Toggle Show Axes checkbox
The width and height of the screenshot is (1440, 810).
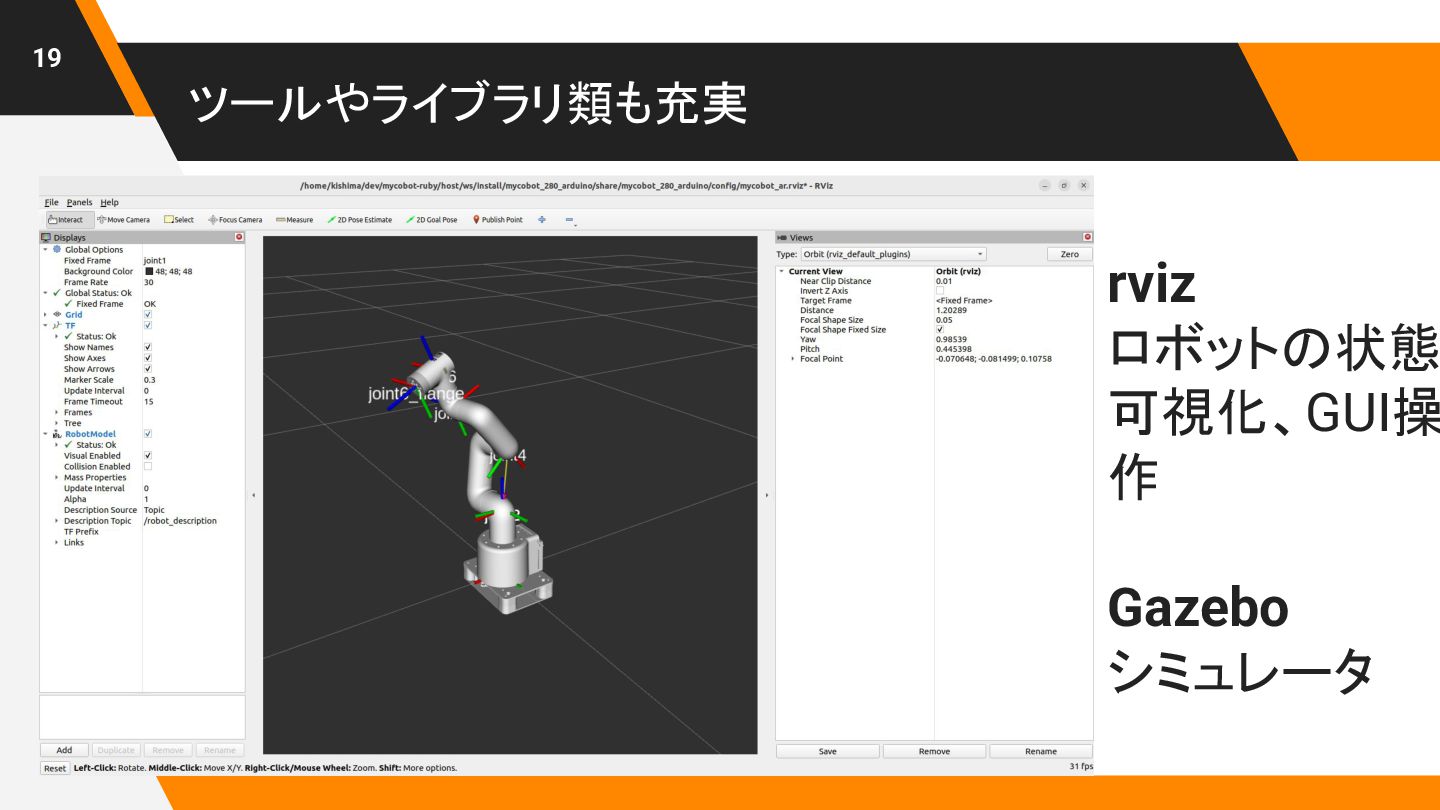coord(148,358)
